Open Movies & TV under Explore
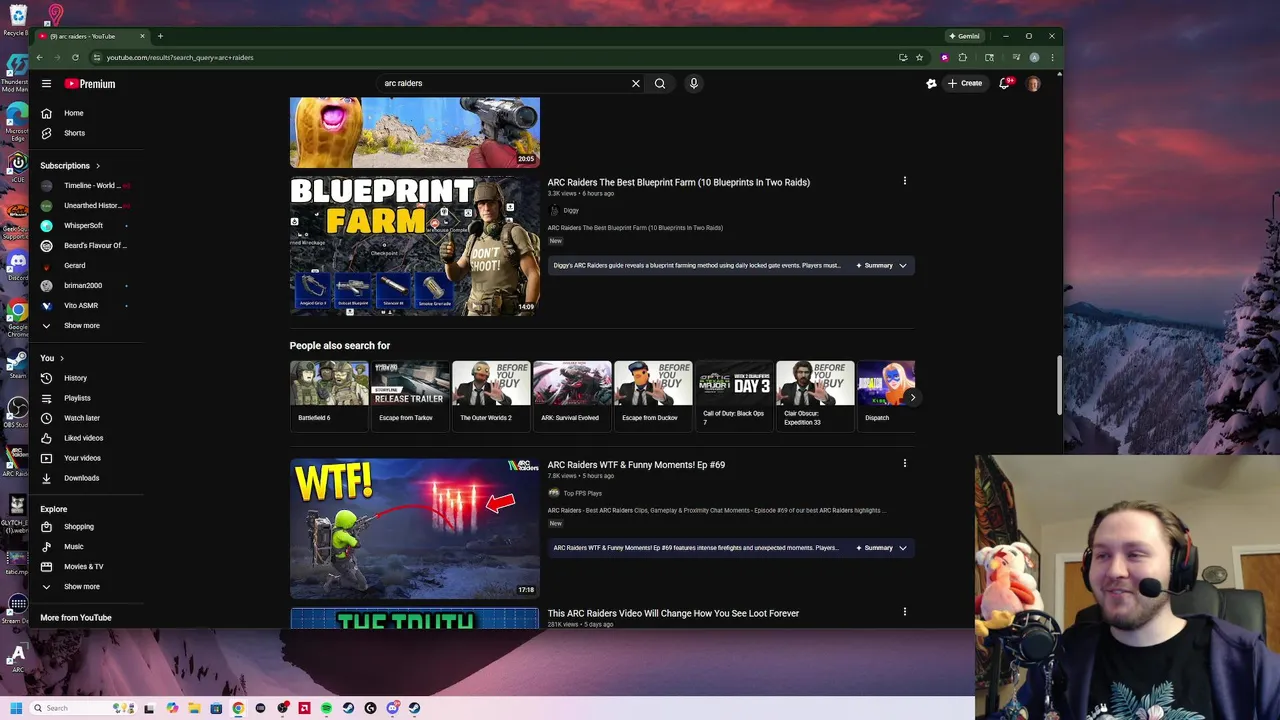 coord(83,567)
